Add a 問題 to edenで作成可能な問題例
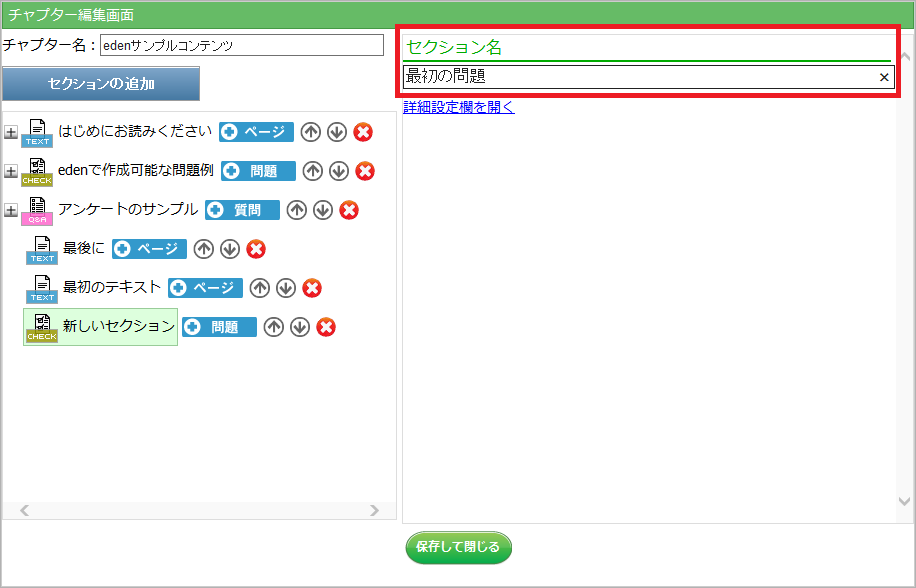This screenshot has height=588, width=916. pyautogui.click(x=258, y=171)
